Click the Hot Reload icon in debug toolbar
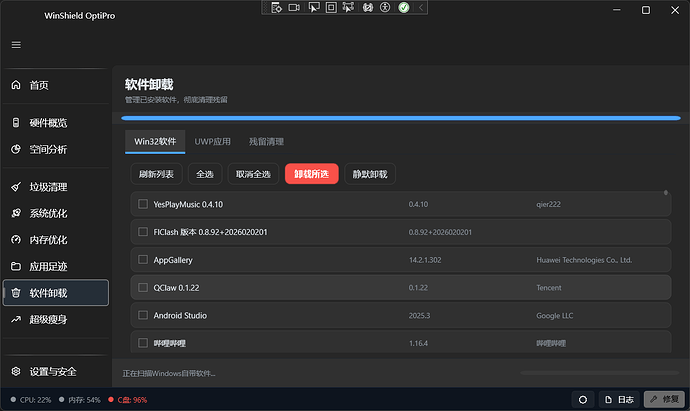 pyautogui.click(x=368, y=7)
